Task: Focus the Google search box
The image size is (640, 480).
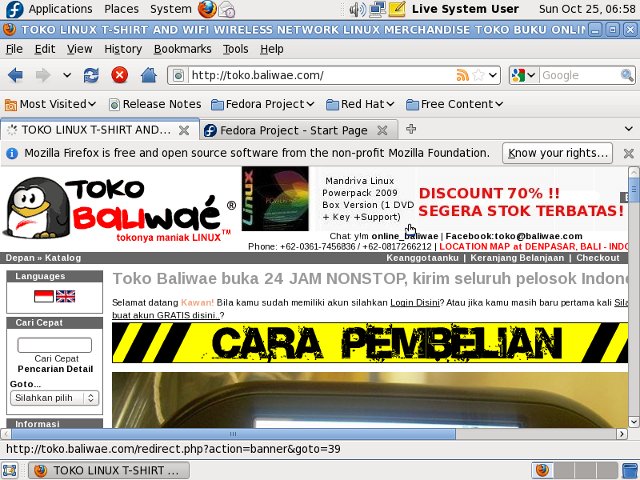Action: (580, 75)
